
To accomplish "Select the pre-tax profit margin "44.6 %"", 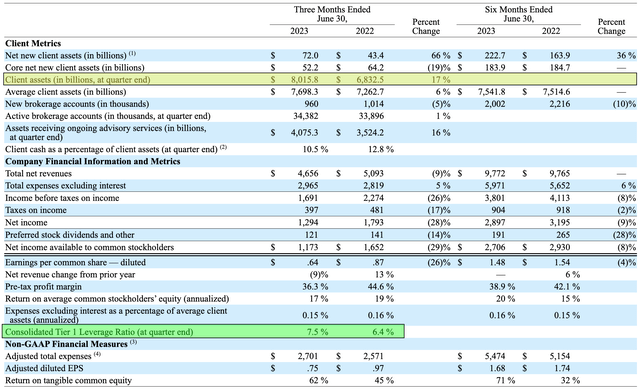I will coord(381,287).
